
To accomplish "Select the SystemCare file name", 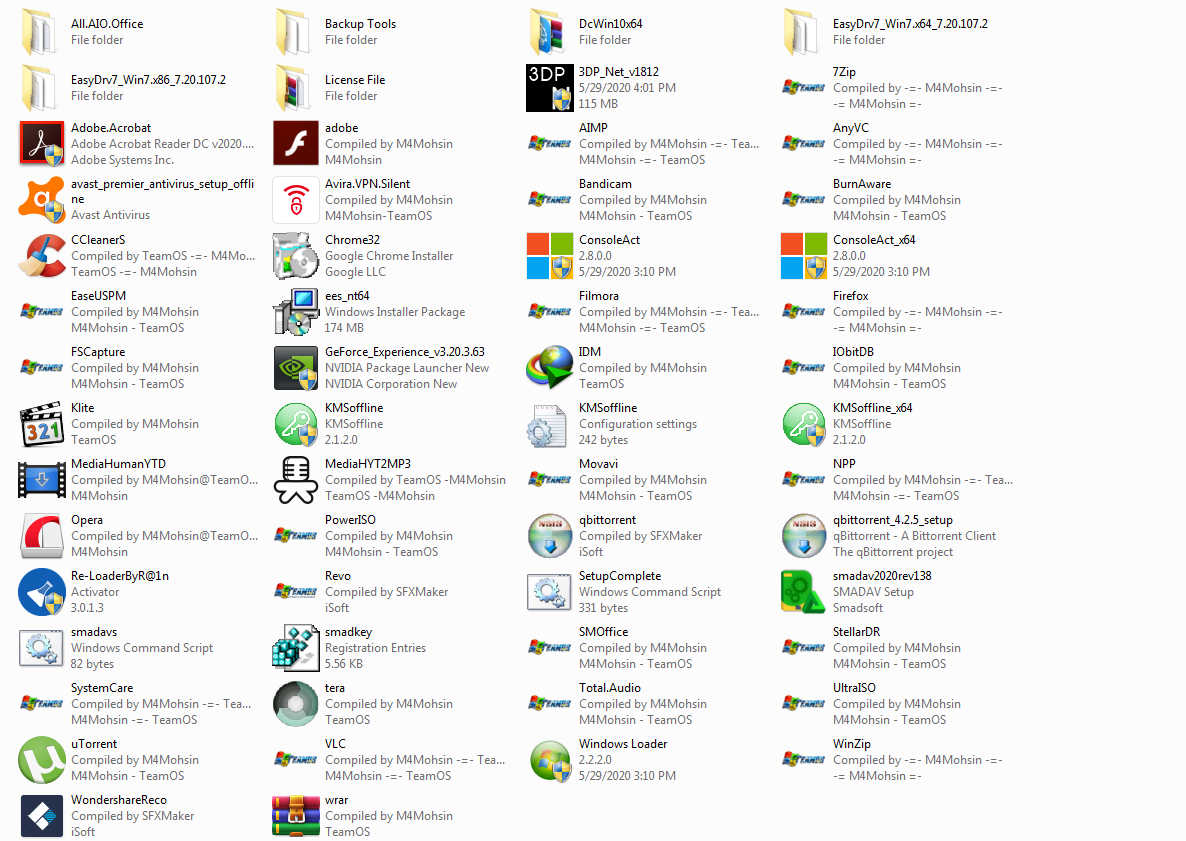I will coord(102,687).
